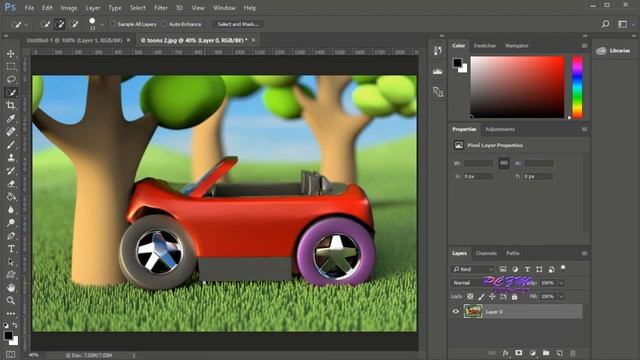Enable the Auto-Enhance checkbox
The image size is (640, 360).
tap(164, 24)
